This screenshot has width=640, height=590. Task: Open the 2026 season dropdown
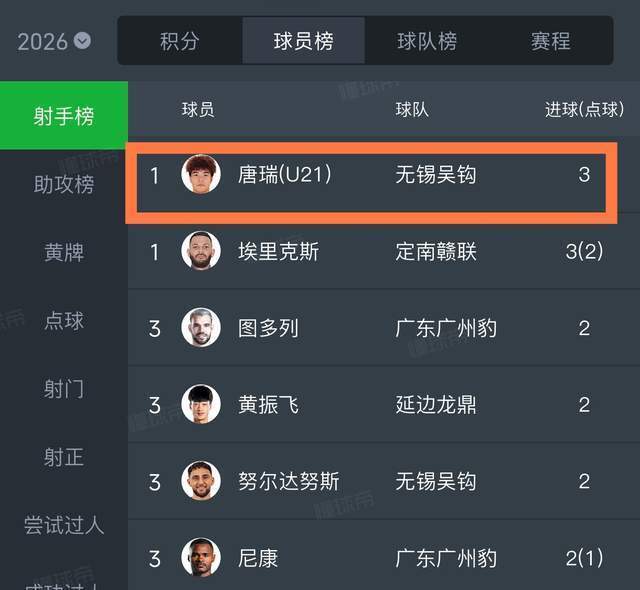[x=54, y=41]
